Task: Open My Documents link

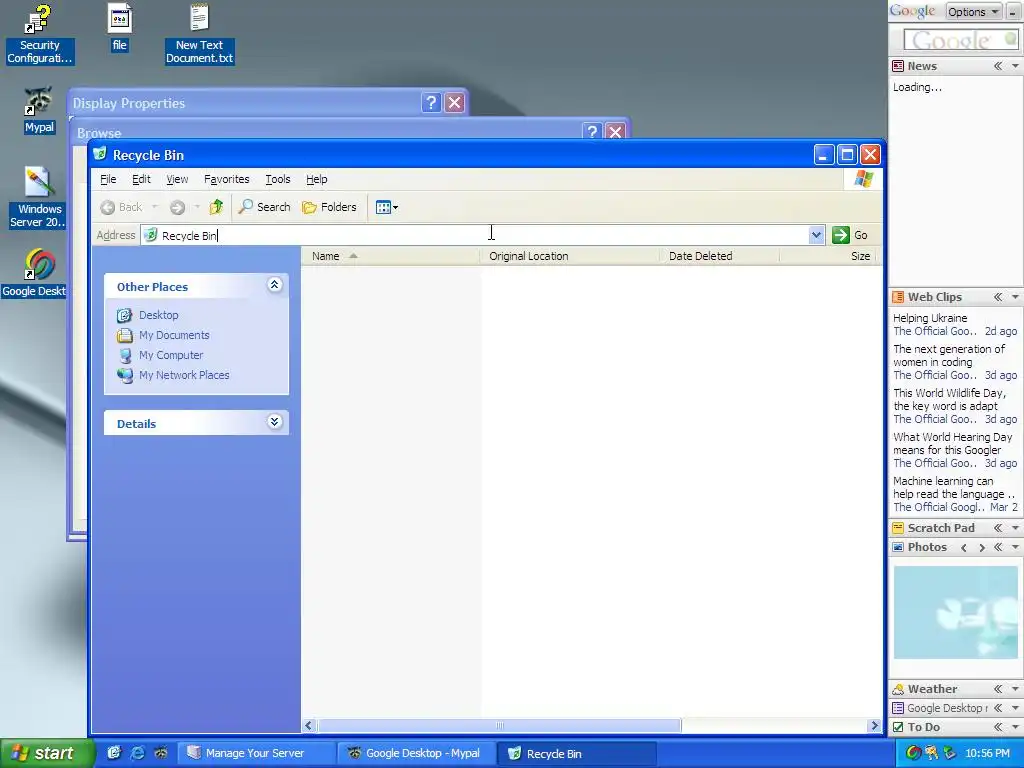Action: click(174, 335)
